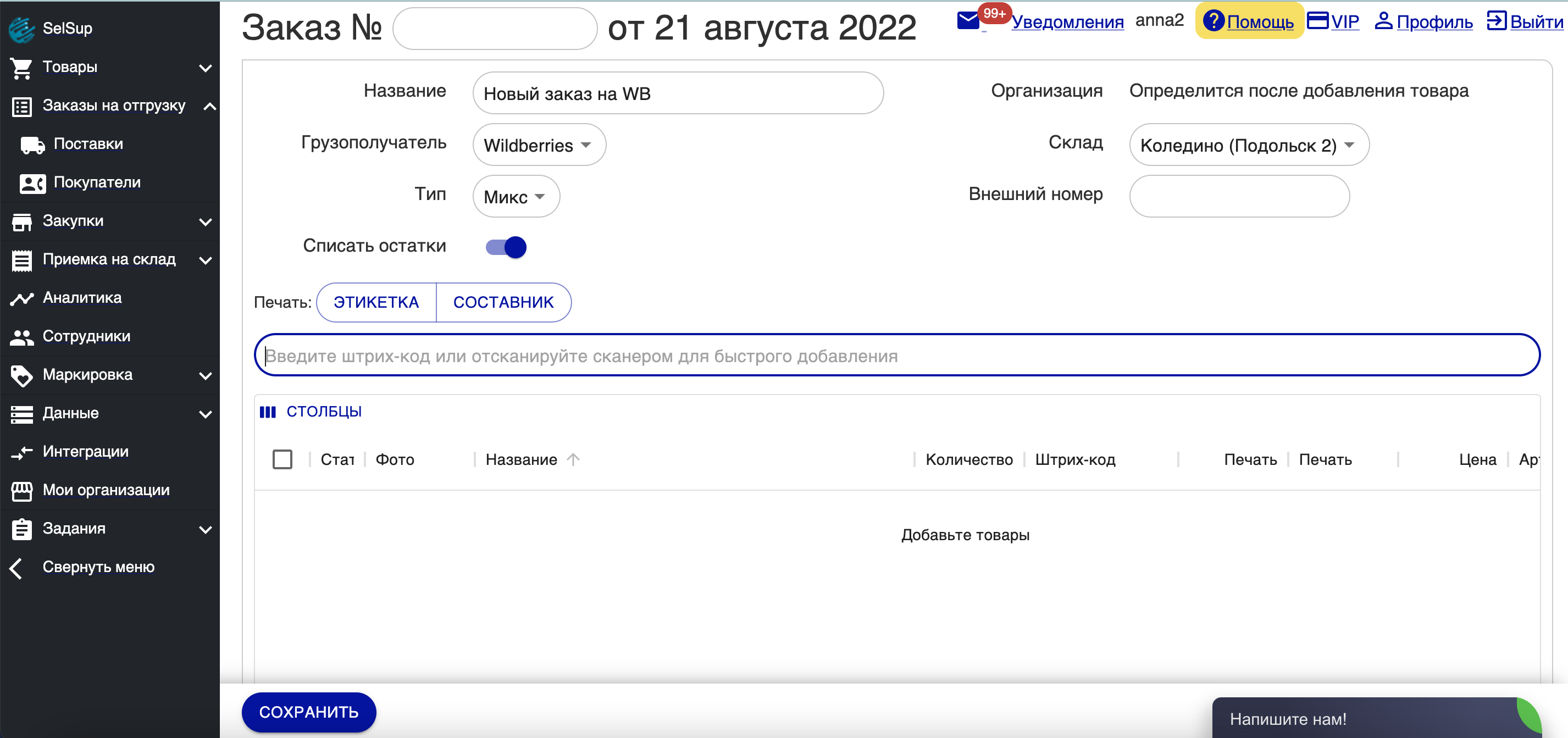1568x738 pixels.
Task: Click the receipt icon beside Приемка на склад
Action: click(x=22, y=260)
